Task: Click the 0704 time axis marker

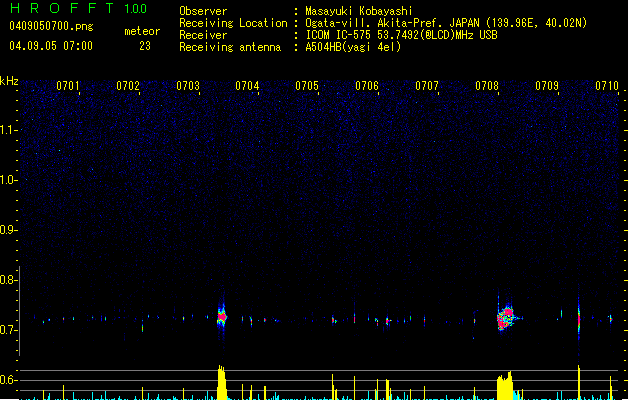Action: point(247,86)
